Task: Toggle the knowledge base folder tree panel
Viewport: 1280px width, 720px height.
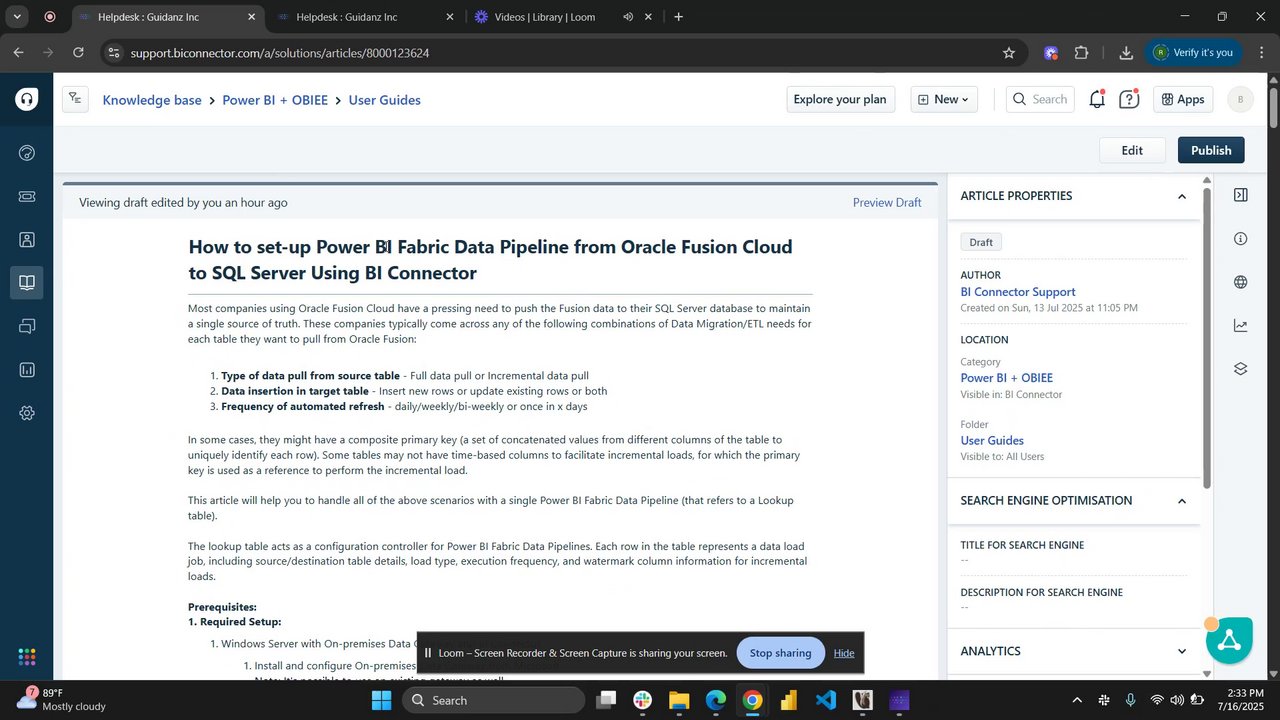Action: 76,99
